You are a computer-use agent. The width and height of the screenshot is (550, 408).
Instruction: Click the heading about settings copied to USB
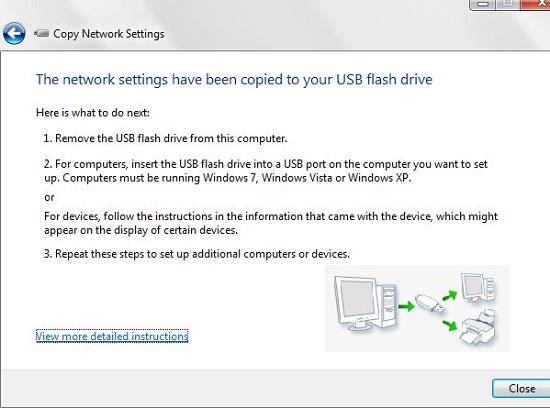[234, 80]
